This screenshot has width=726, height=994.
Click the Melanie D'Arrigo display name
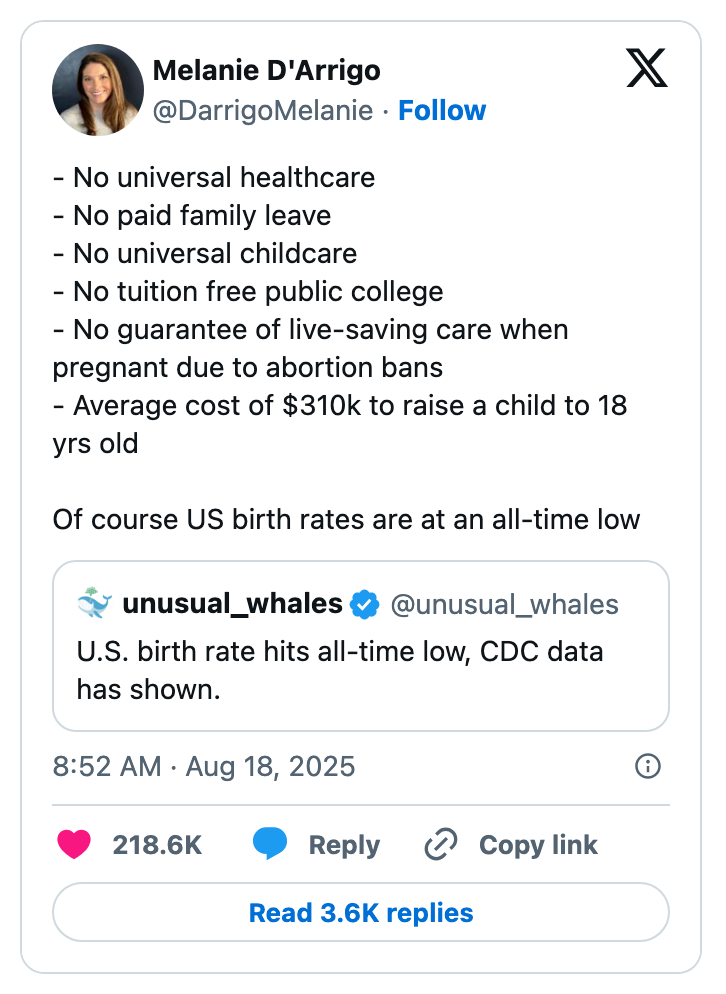(266, 71)
